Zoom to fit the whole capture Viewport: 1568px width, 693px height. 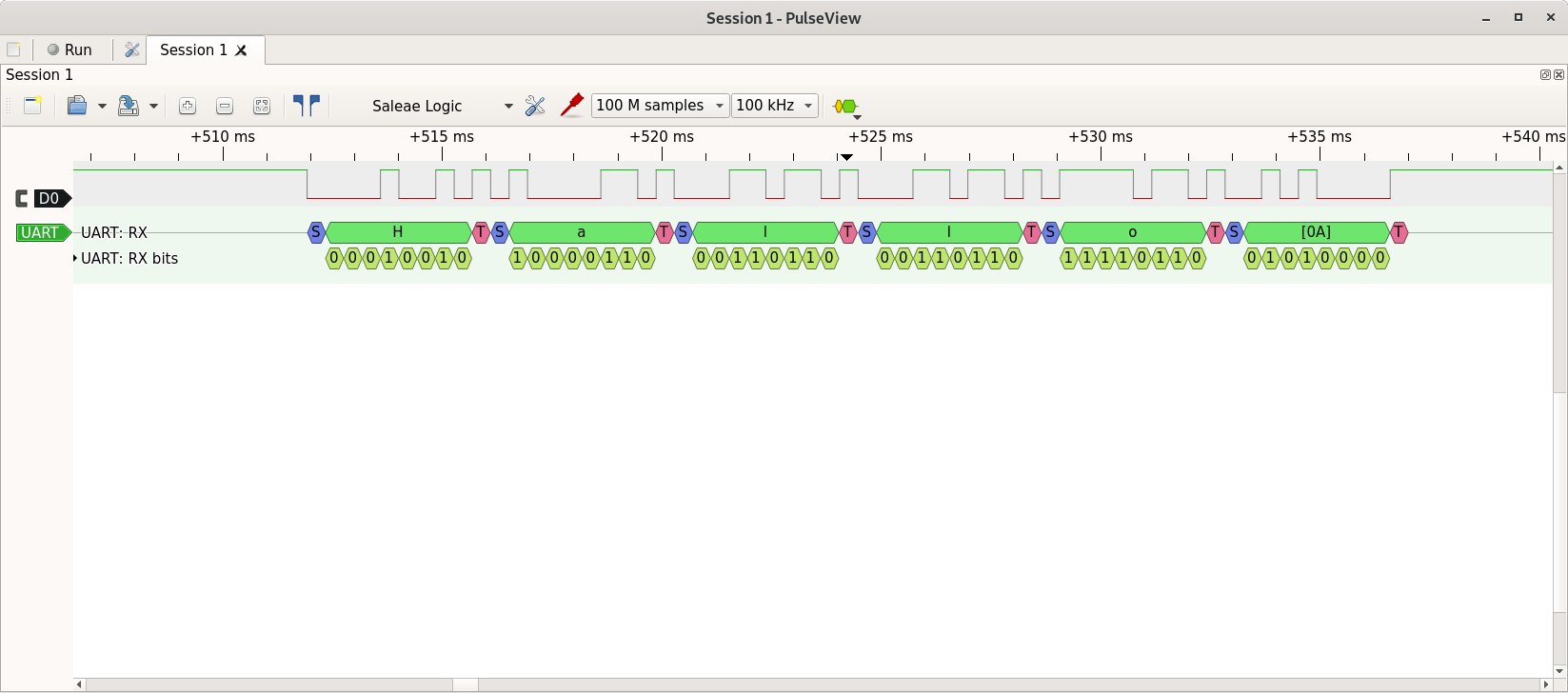click(262, 106)
